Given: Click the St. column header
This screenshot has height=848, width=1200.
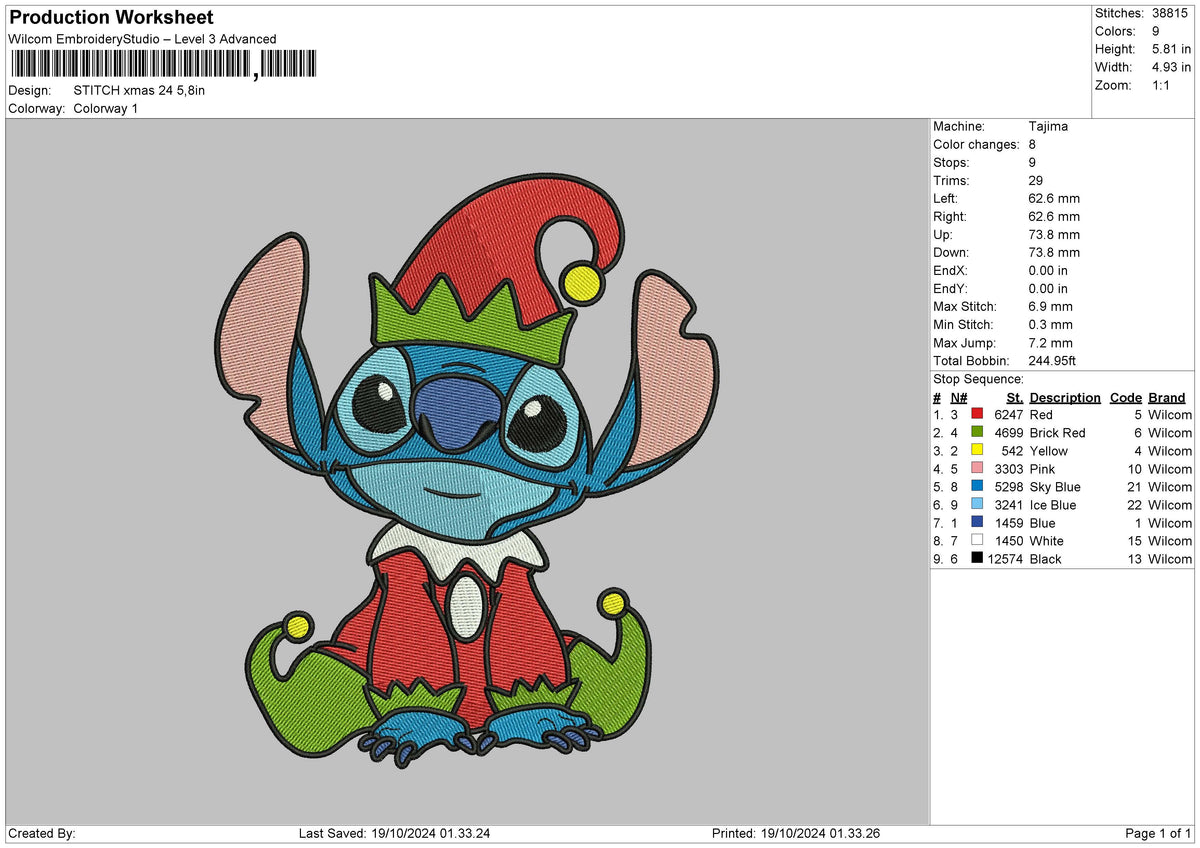Looking at the screenshot, I should (1015, 397).
